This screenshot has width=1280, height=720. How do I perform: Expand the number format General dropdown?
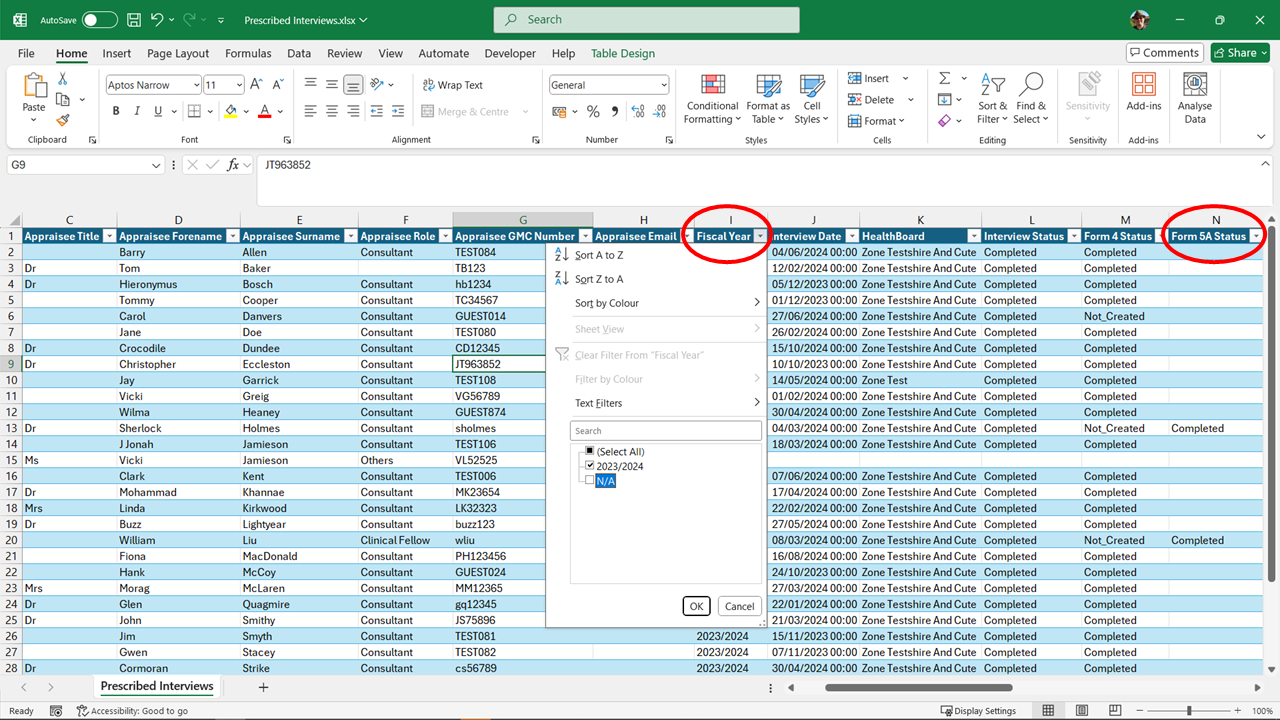pos(662,86)
